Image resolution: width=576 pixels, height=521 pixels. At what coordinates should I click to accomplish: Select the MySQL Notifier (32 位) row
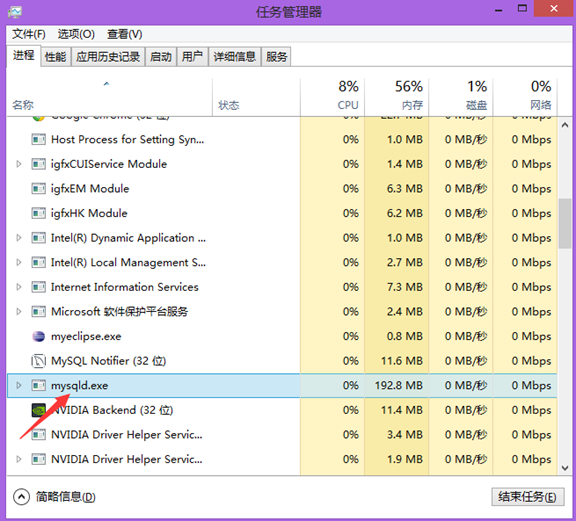282,361
